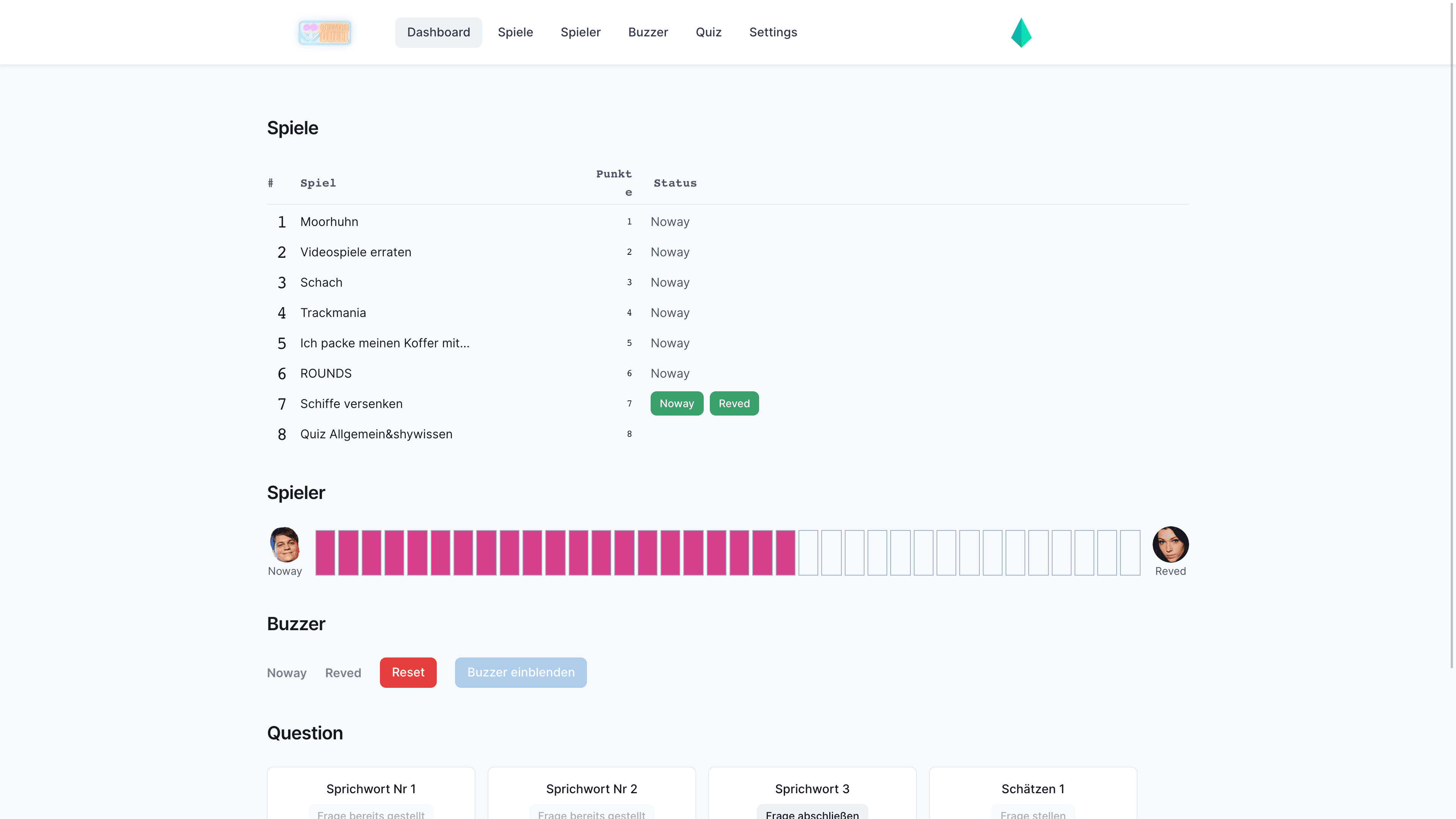Click the Buzzer einblenden button
The height and width of the screenshot is (819, 1456).
pos(520,672)
